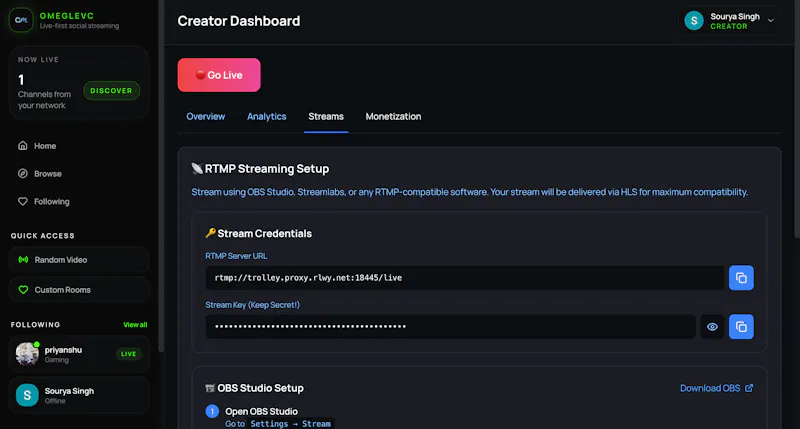Click View all in Following section
Viewport: 800px width, 429px height.
(x=135, y=325)
